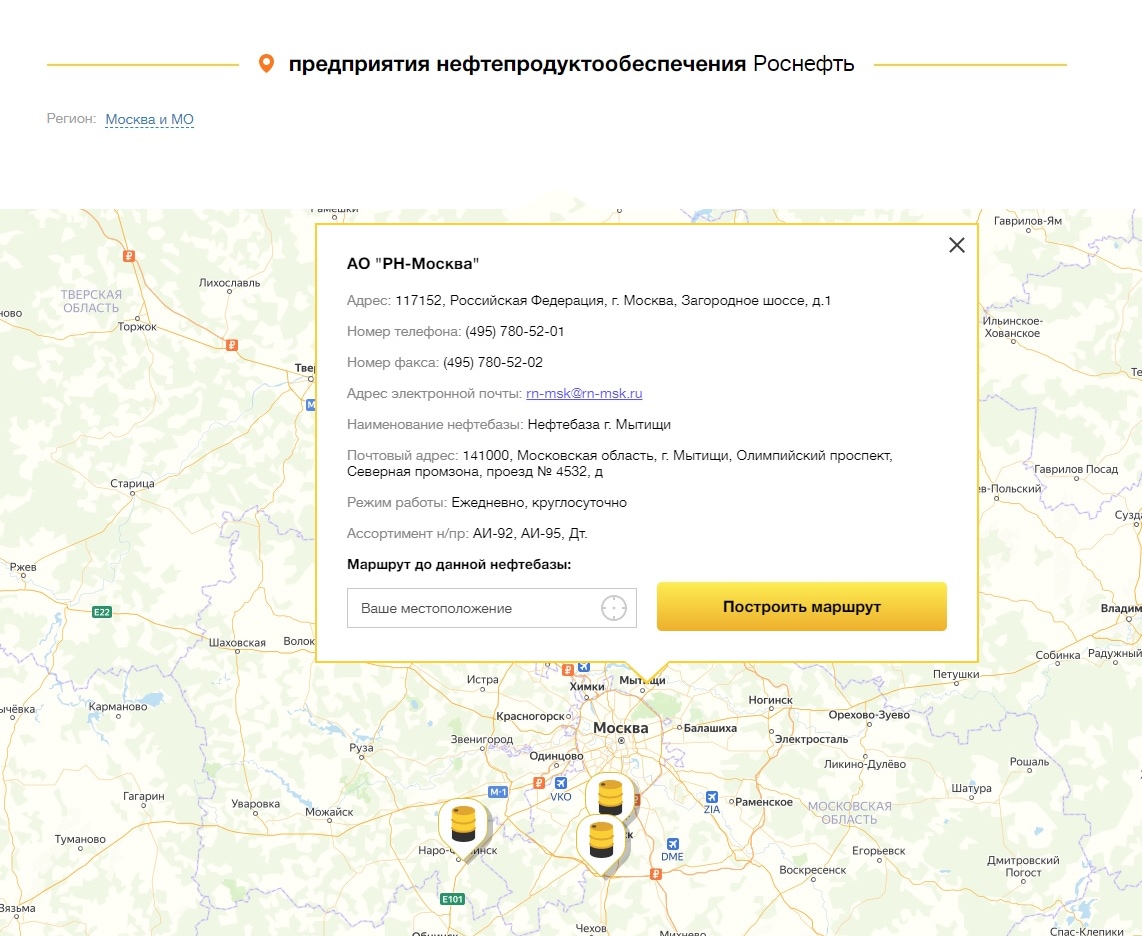Click the Гагарин label on map

coord(143,796)
